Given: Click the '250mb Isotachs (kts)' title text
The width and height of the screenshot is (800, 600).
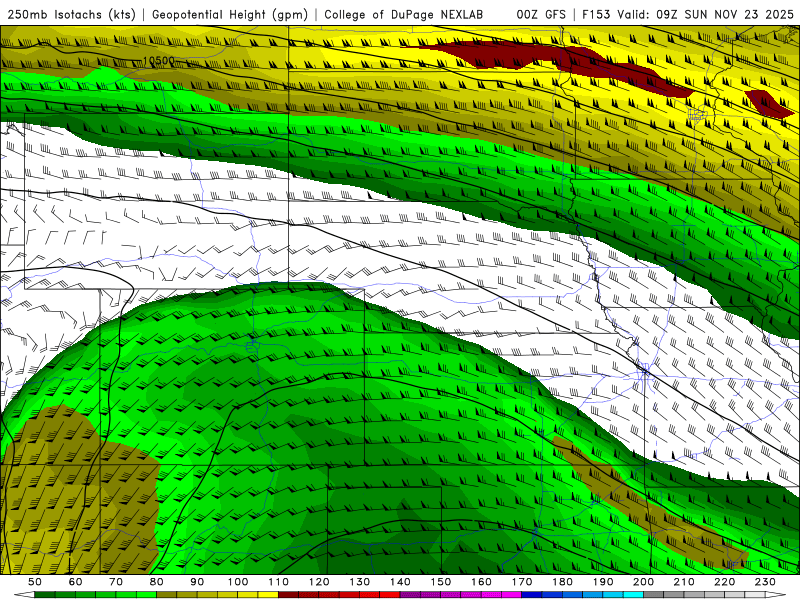Looking at the screenshot, I should pyautogui.click(x=71, y=15).
